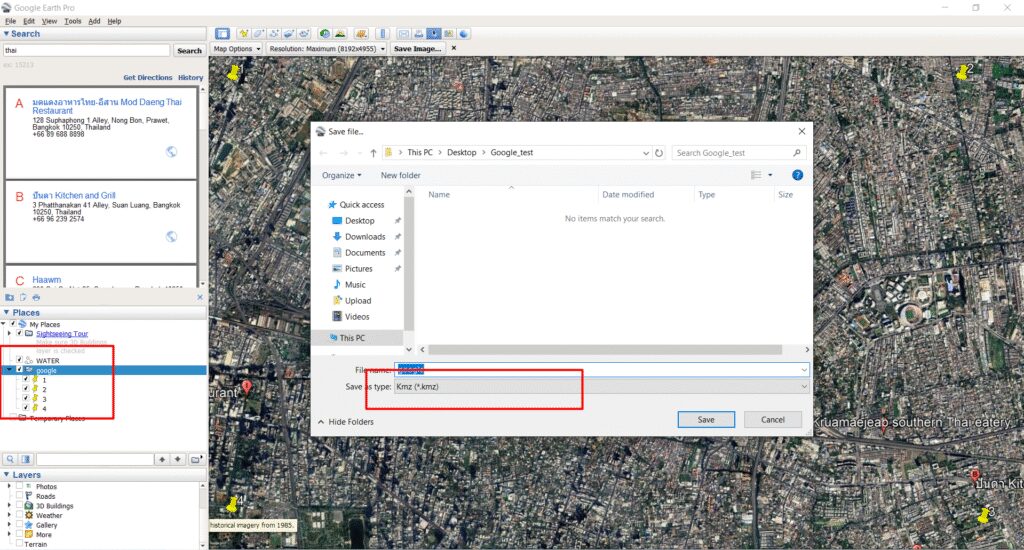
Task: Open the Map Options dropdown
Action: point(236,48)
